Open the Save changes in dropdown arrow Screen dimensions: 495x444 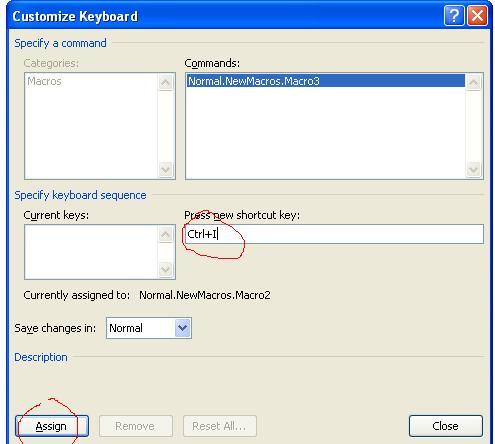pos(182,328)
